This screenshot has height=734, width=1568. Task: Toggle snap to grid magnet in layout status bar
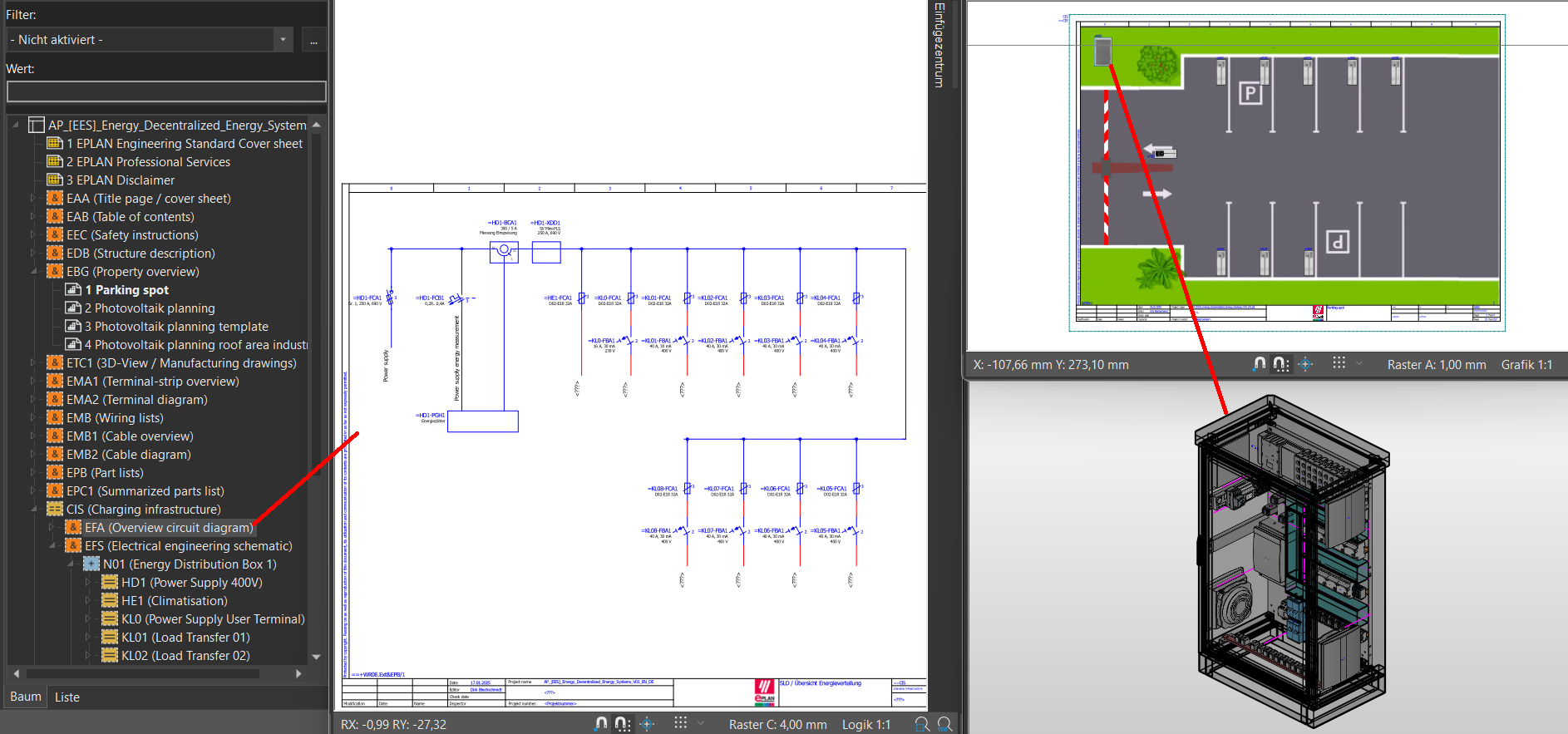click(x=1260, y=364)
